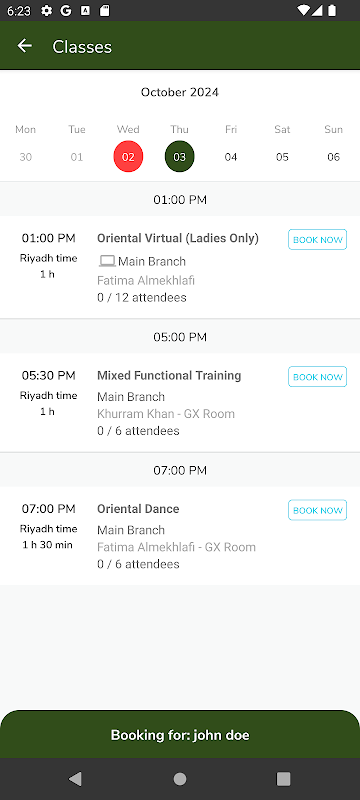Screen dimensions: 360x800
Task: Select Friday 04 in the week row
Action: point(231,157)
